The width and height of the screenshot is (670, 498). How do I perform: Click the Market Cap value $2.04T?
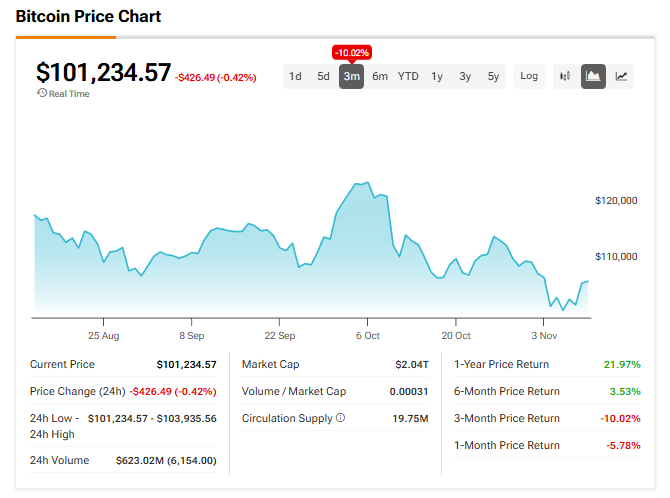[x=411, y=364]
